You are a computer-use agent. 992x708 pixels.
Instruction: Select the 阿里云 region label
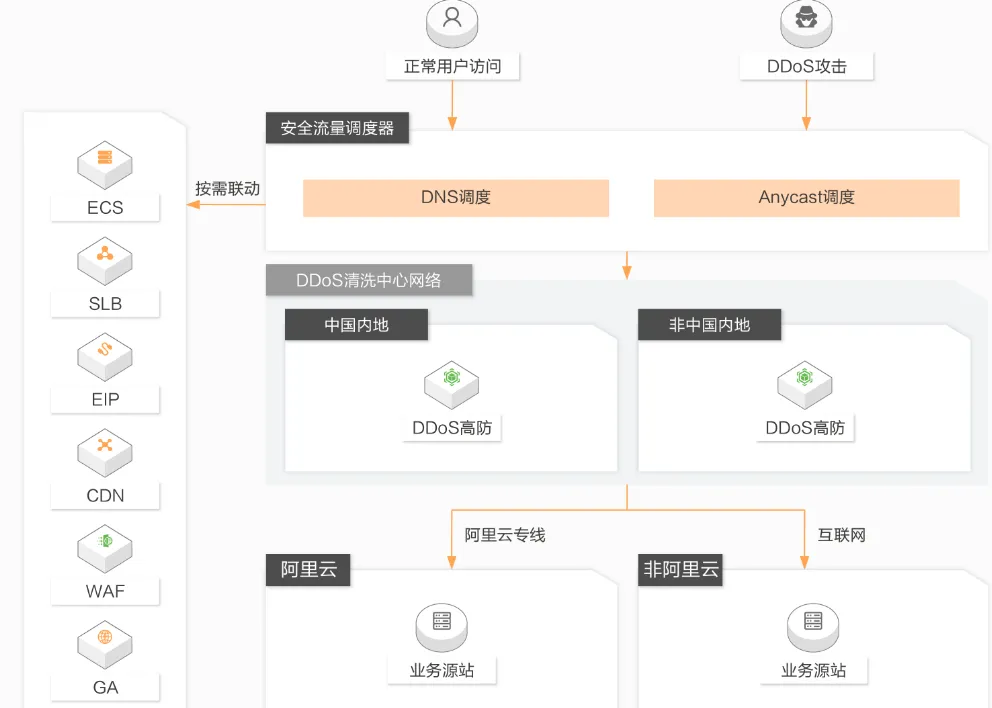click(x=308, y=570)
